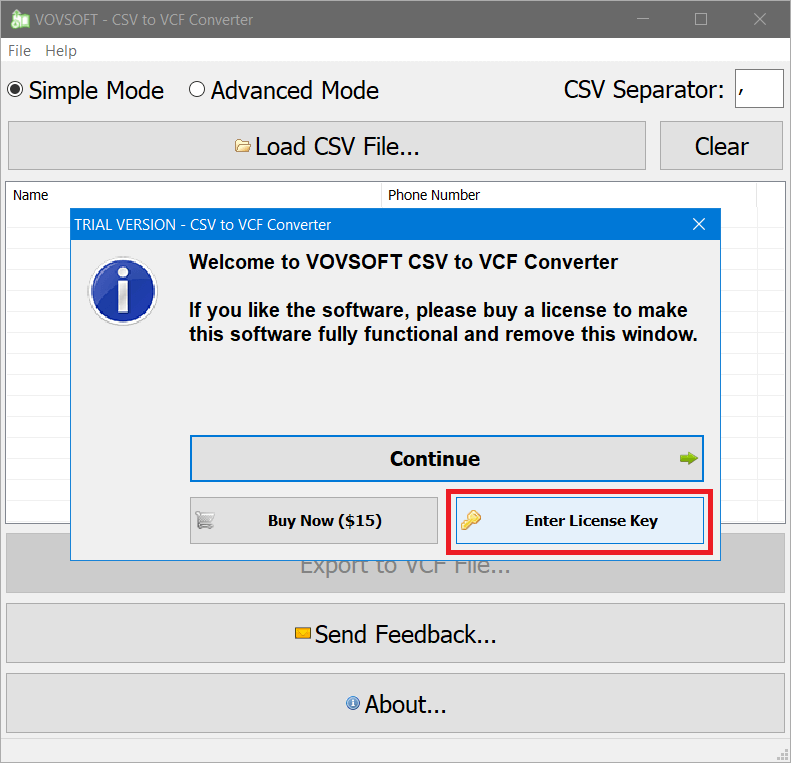The image size is (791, 763).
Task: Click the Load CSV File button
Action: coord(327,146)
